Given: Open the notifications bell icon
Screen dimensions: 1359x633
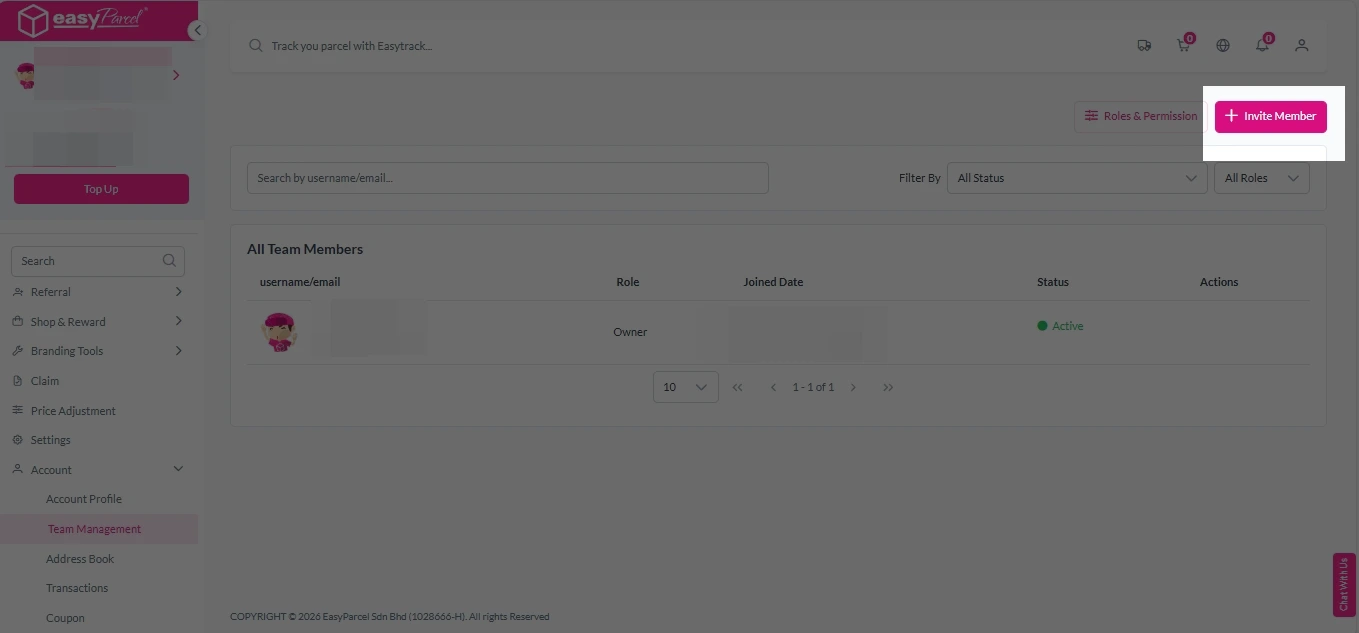Looking at the screenshot, I should tap(1262, 45).
